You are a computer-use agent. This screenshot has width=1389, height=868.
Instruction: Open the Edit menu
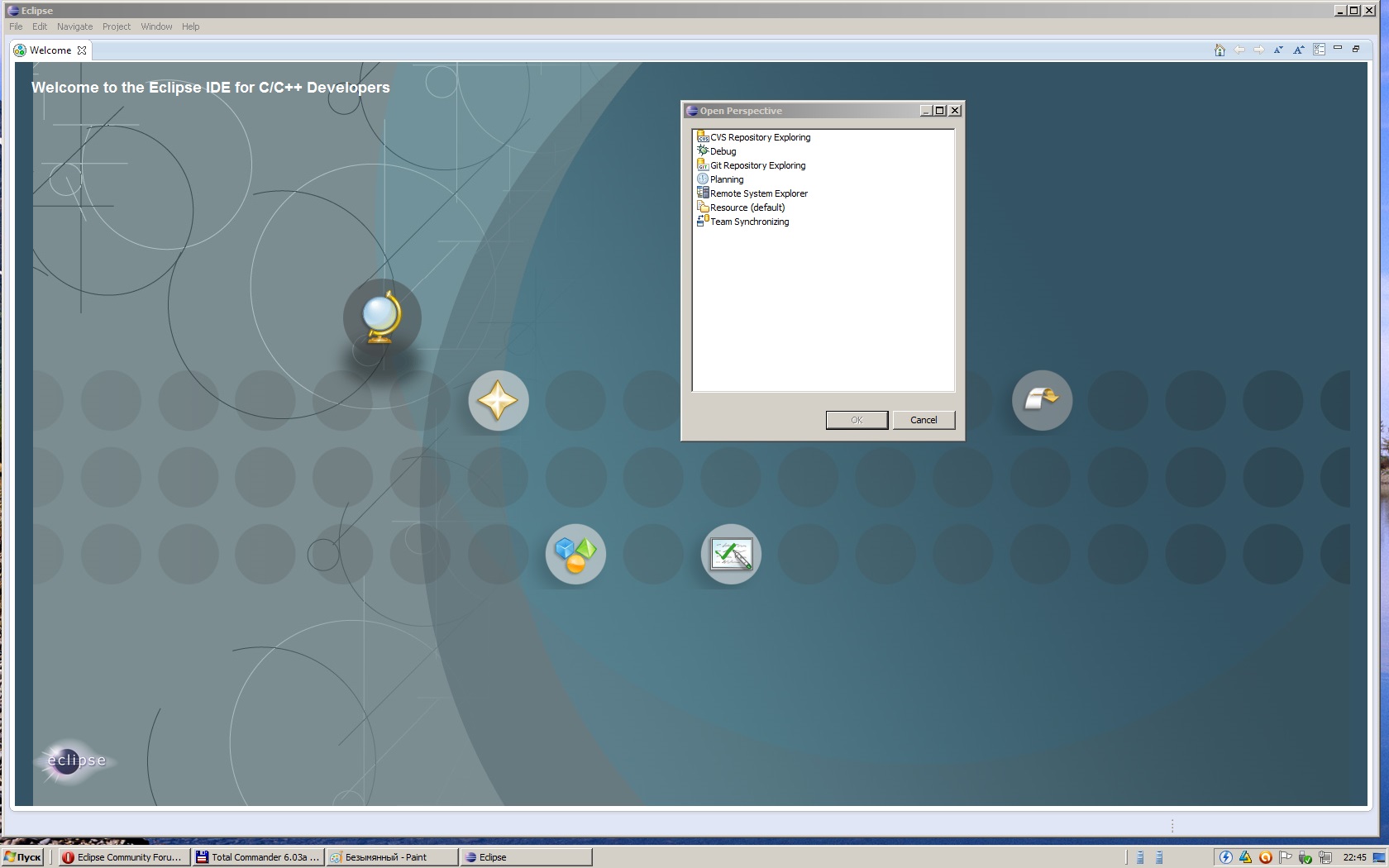40,26
